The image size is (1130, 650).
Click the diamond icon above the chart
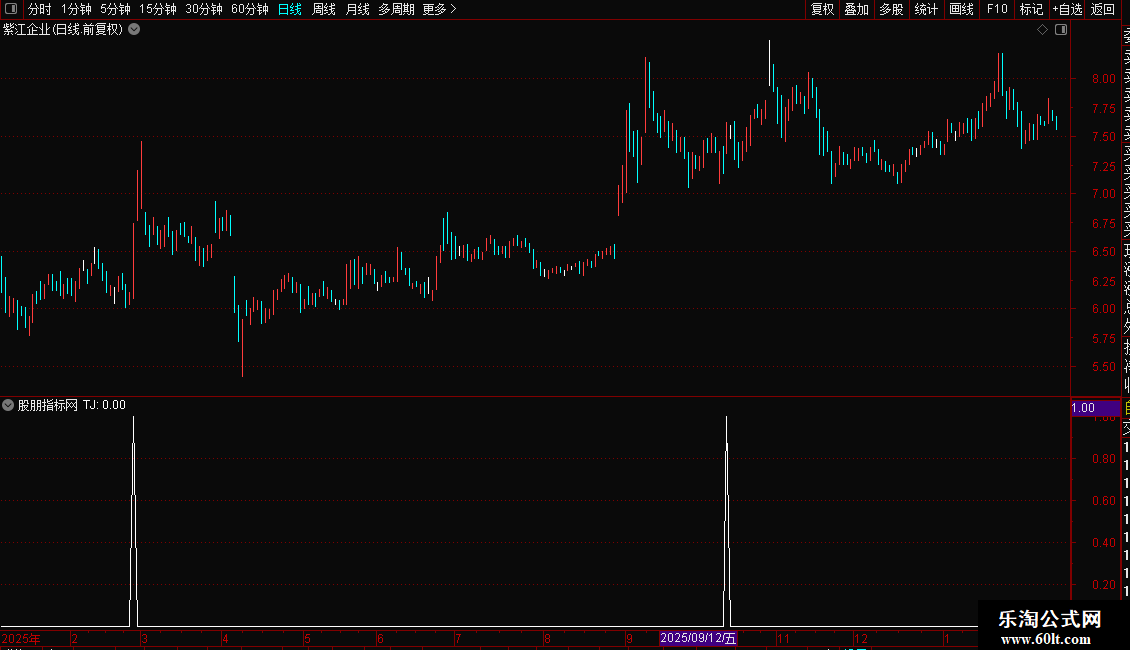click(1042, 30)
